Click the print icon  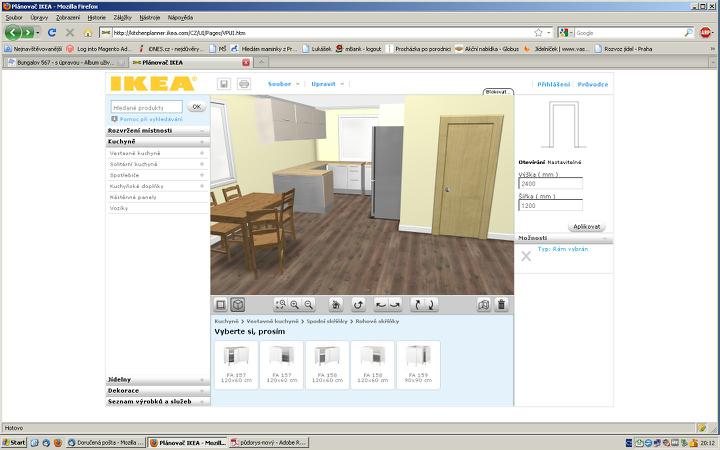[243, 84]
